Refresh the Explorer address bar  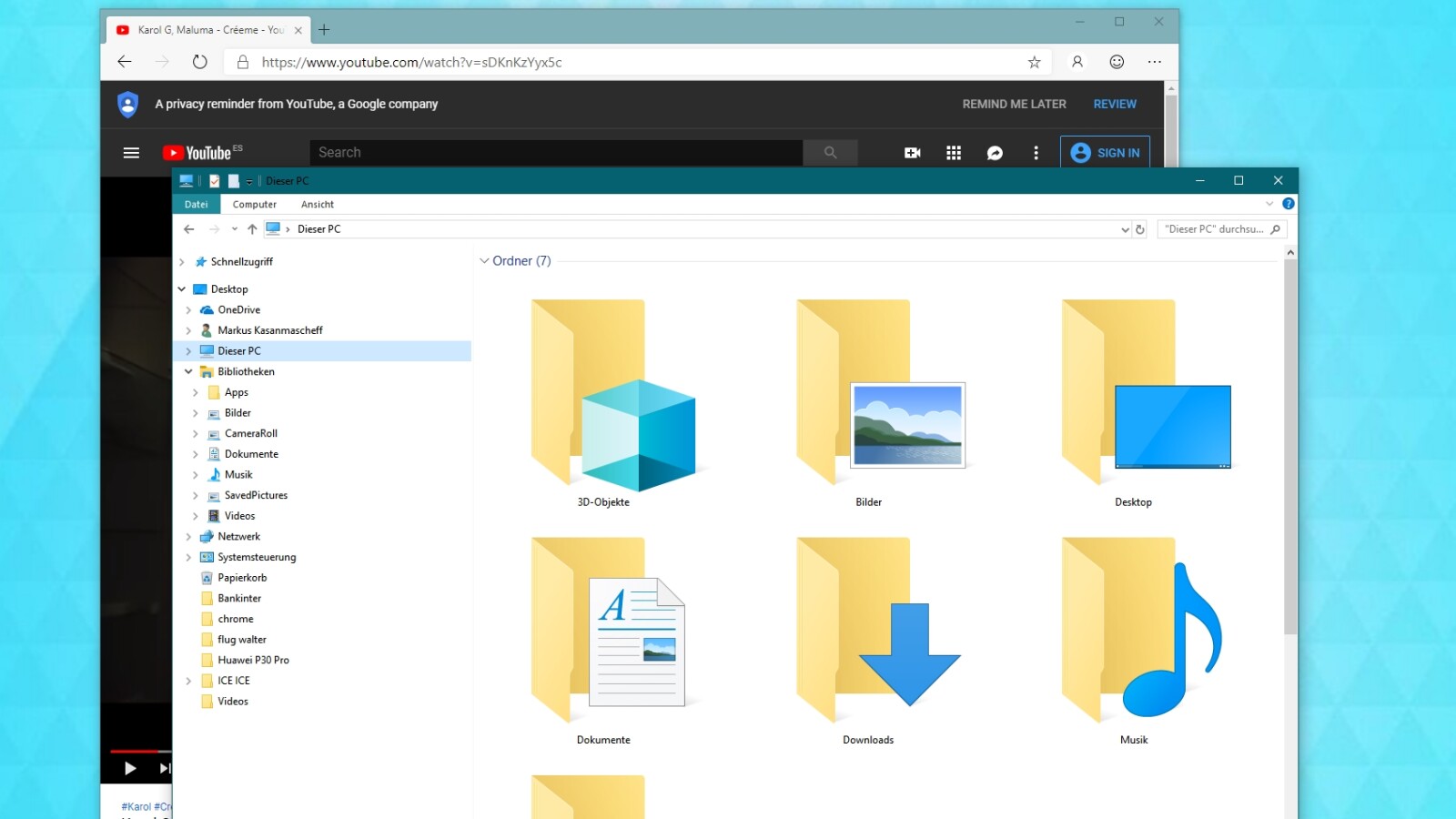1139,229
